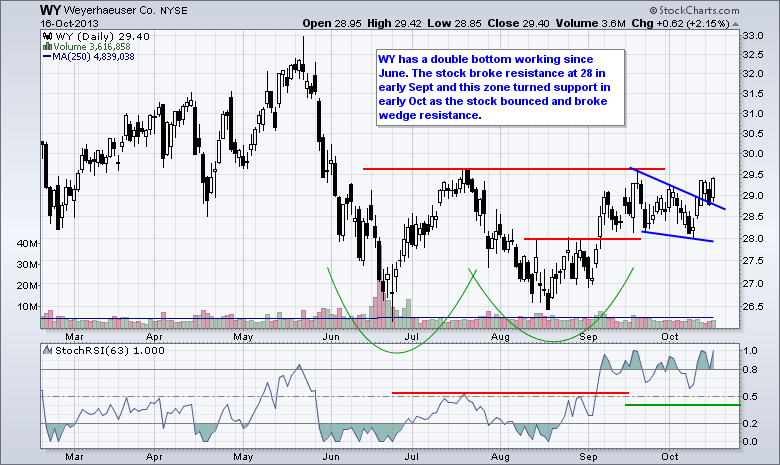Click the Open 28.95 value
The height and width of the screenshot is (465, 780).
(332, 23)
